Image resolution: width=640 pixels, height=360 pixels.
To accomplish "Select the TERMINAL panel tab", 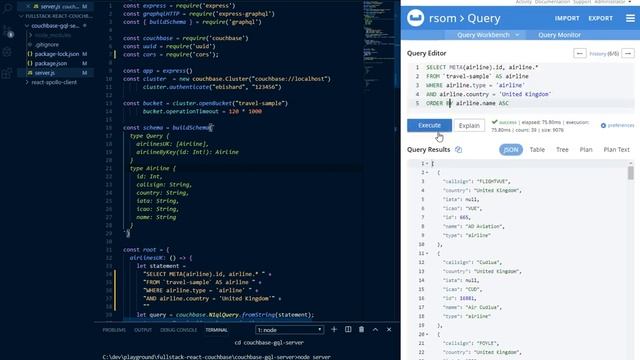I will 216,330.
